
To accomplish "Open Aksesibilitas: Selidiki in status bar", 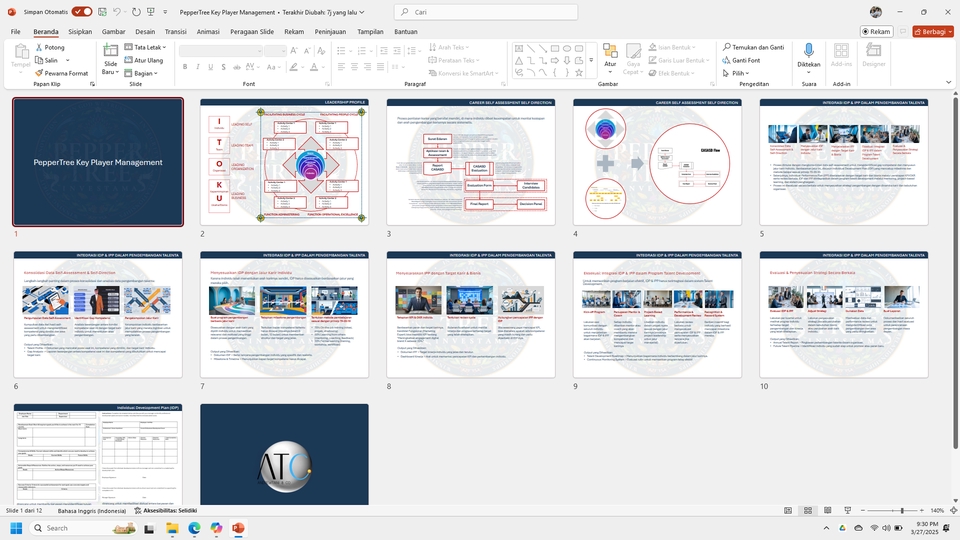I will [x=166, y=511].
